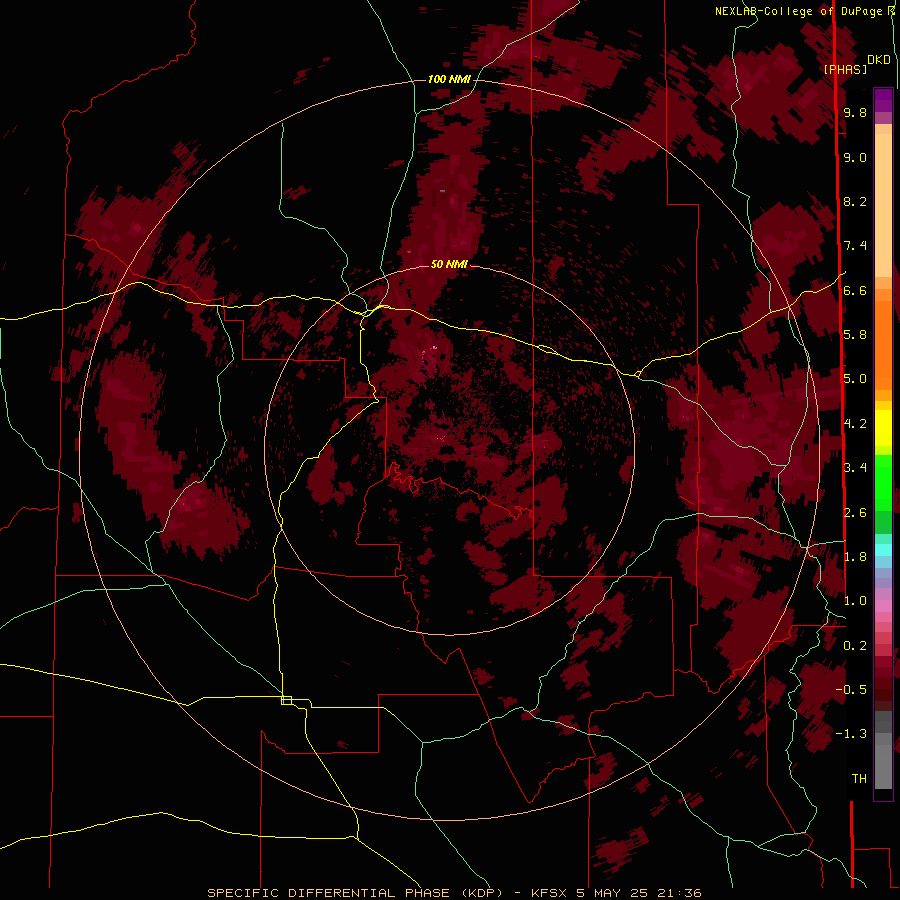Click the 0.2 scale value
The image size is (900, 900).
click(855, 646)
